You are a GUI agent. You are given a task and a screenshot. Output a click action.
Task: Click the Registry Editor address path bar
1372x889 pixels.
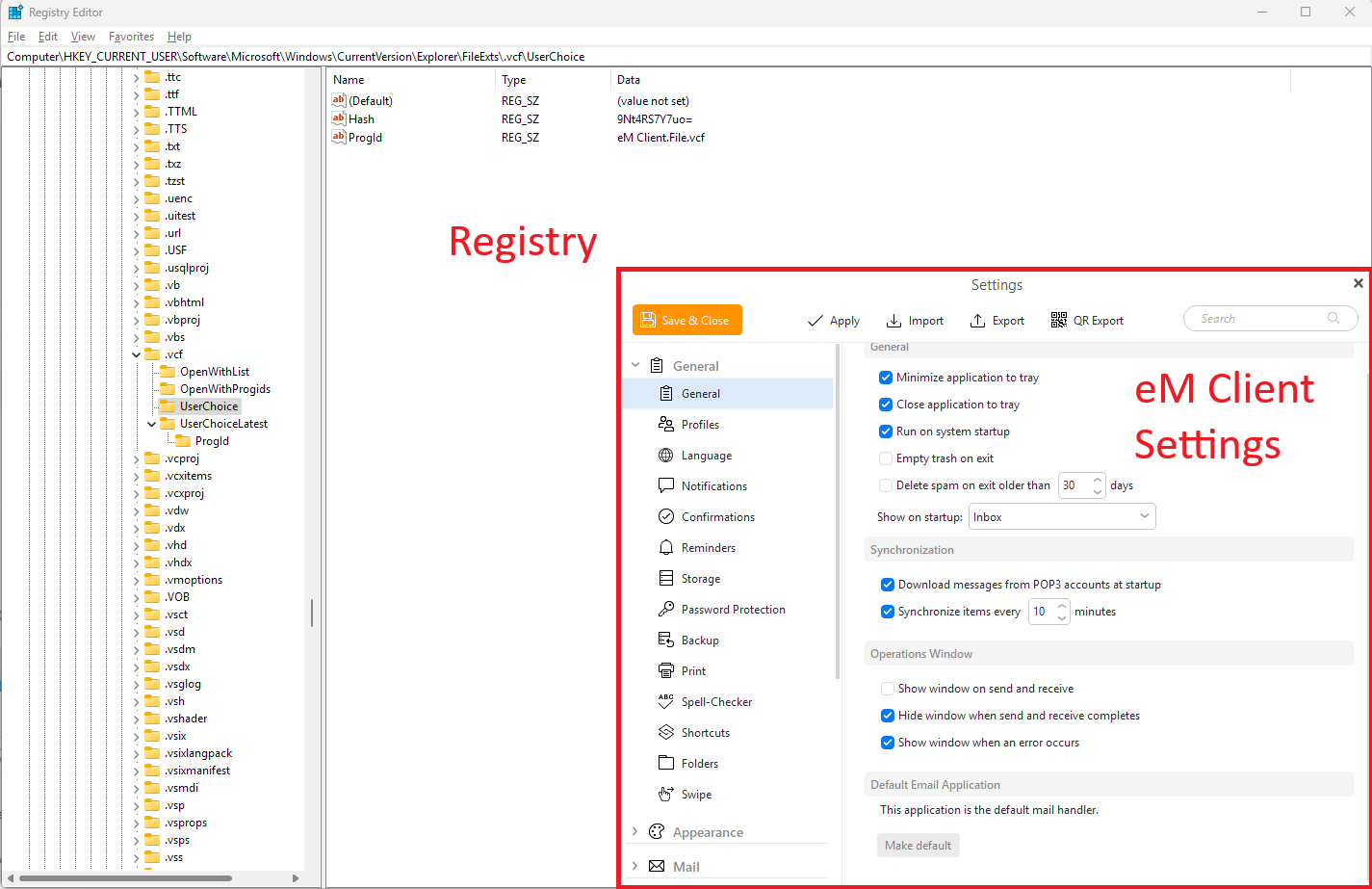686,57
